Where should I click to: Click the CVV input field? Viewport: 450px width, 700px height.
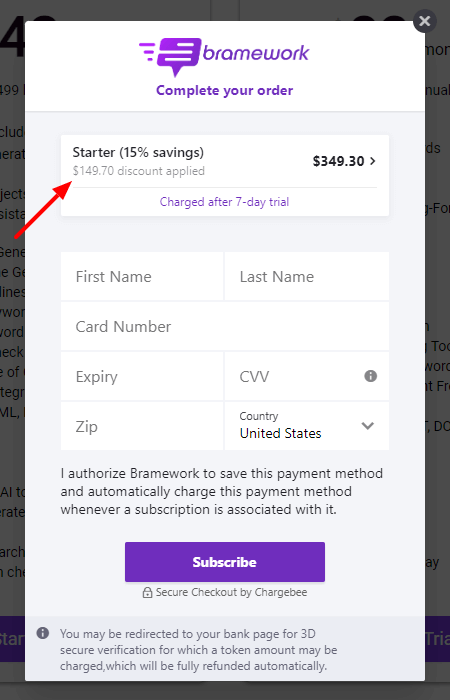(x=306, y=376)
